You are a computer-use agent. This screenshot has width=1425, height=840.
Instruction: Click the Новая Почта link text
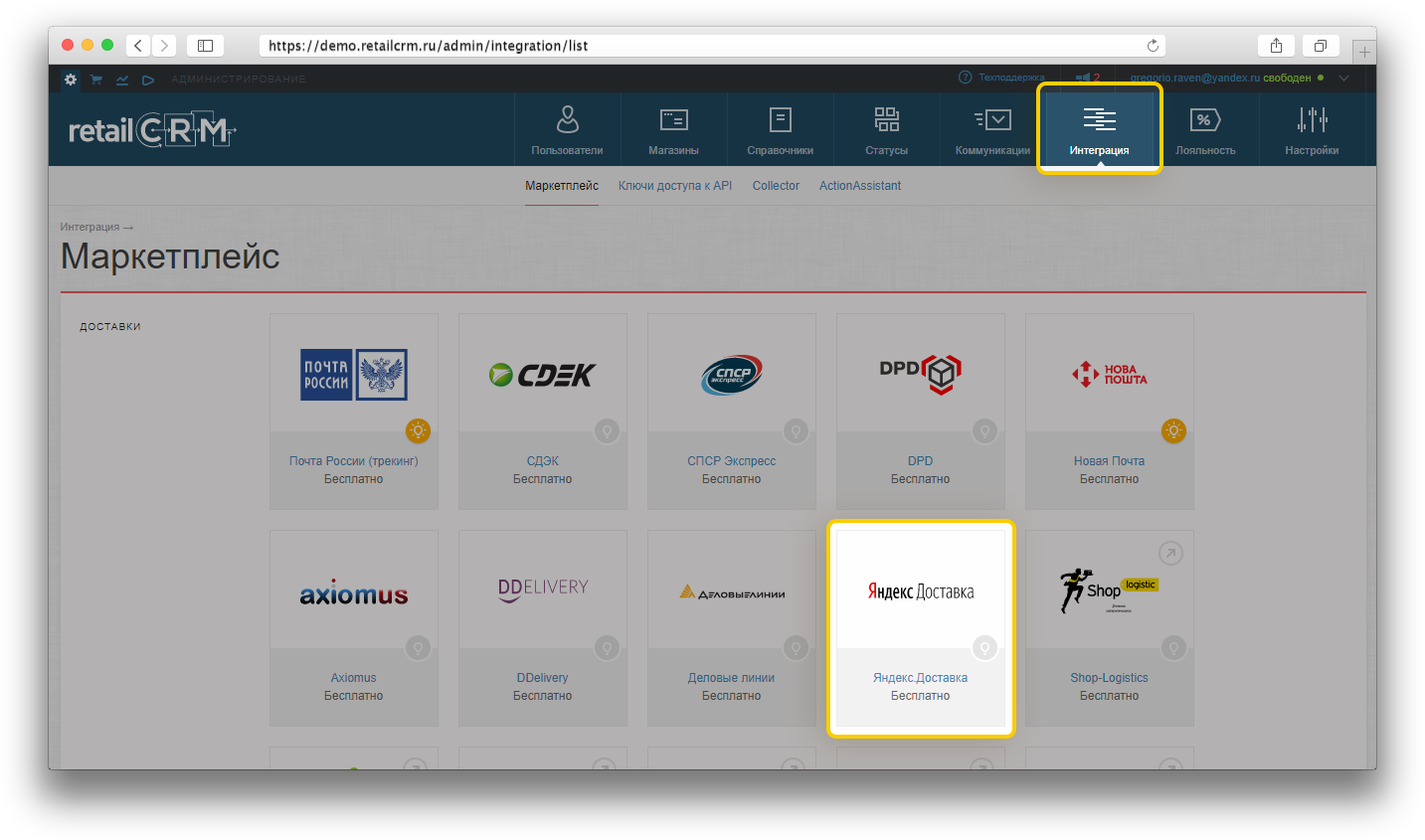1110,461
